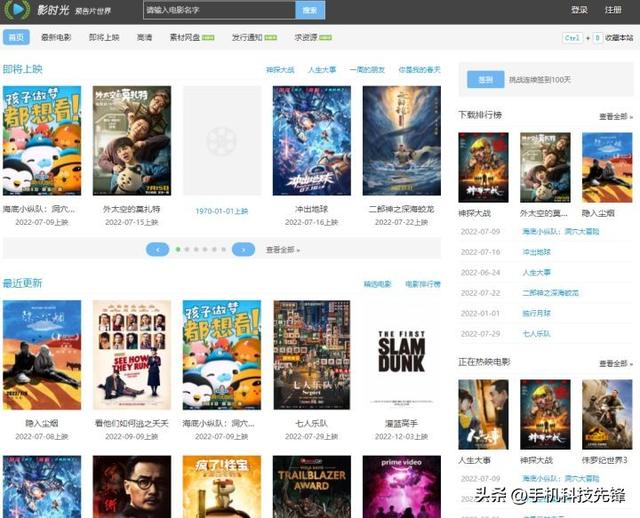Select the first green carousel dot

click(178, 249)
